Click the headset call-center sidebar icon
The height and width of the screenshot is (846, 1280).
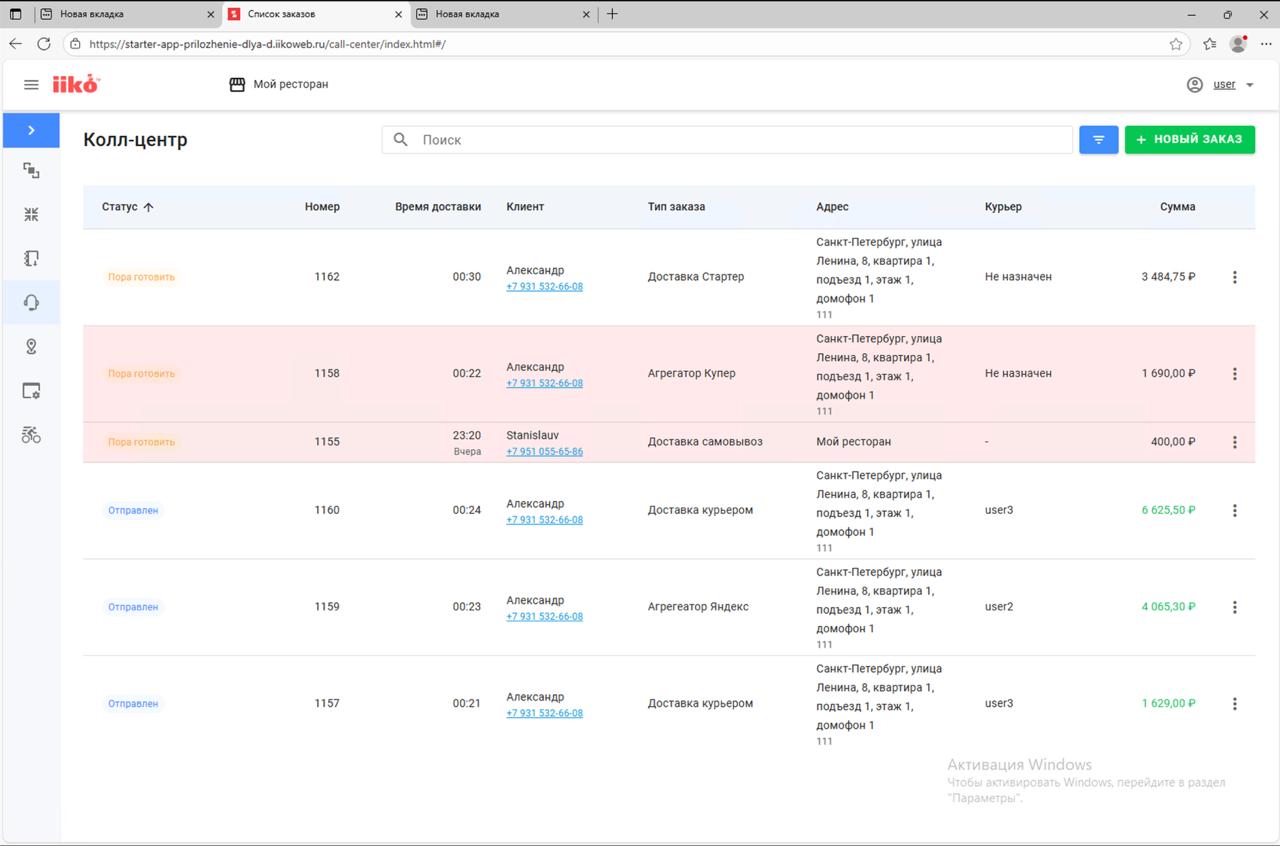31,303
